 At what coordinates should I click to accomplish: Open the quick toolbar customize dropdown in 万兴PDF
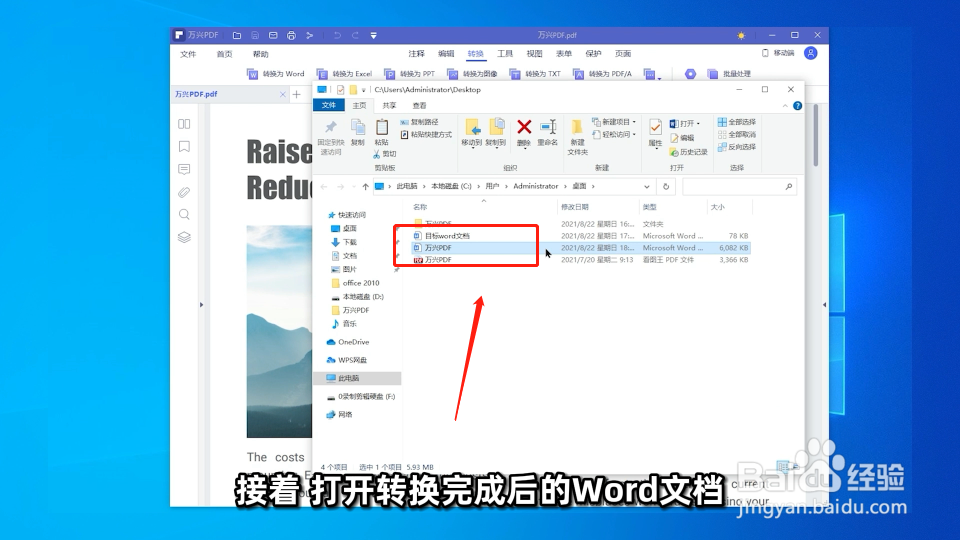pyautogui.click(x=373, y=36)
